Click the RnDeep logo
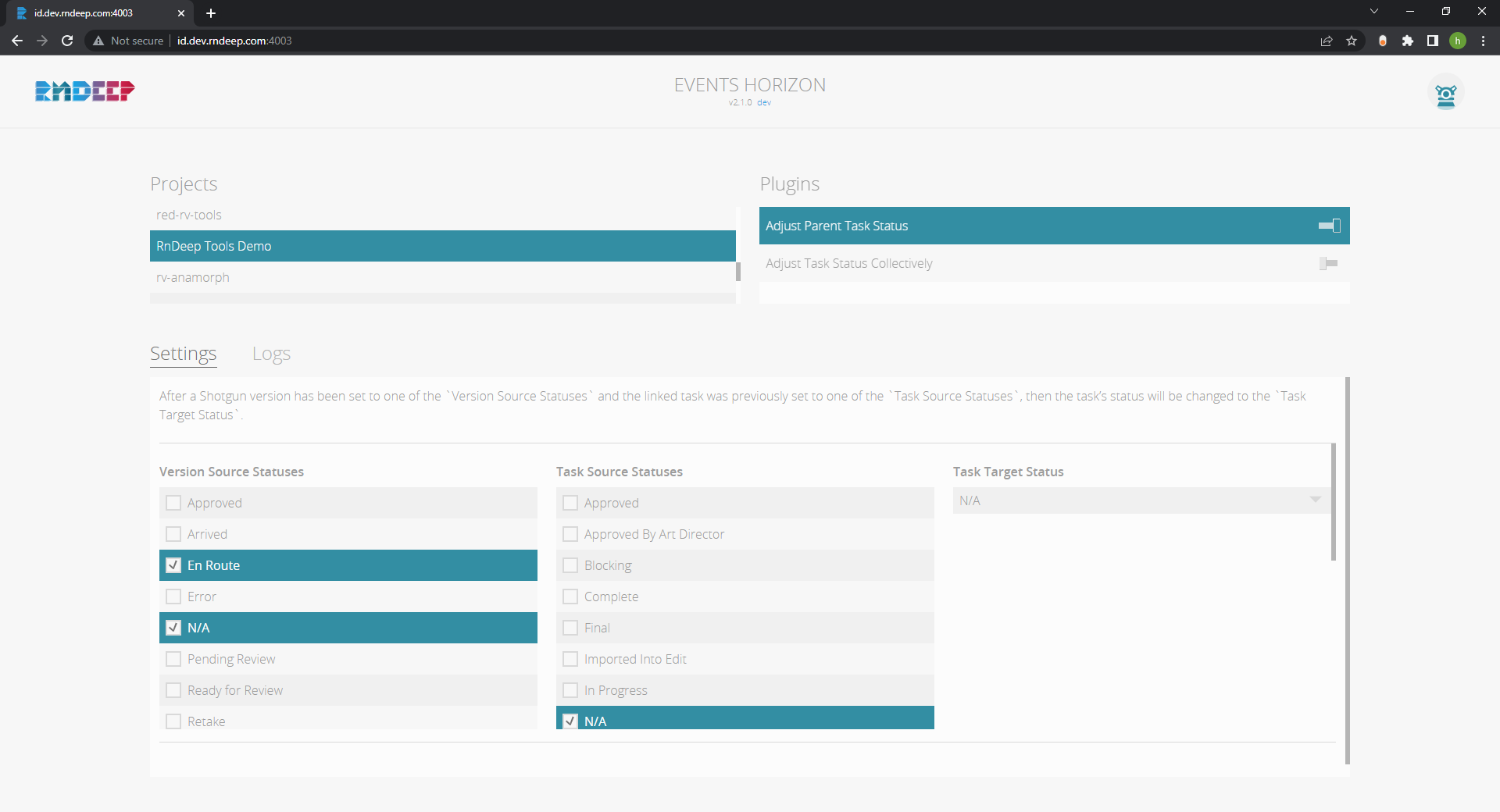 (84, 91)
